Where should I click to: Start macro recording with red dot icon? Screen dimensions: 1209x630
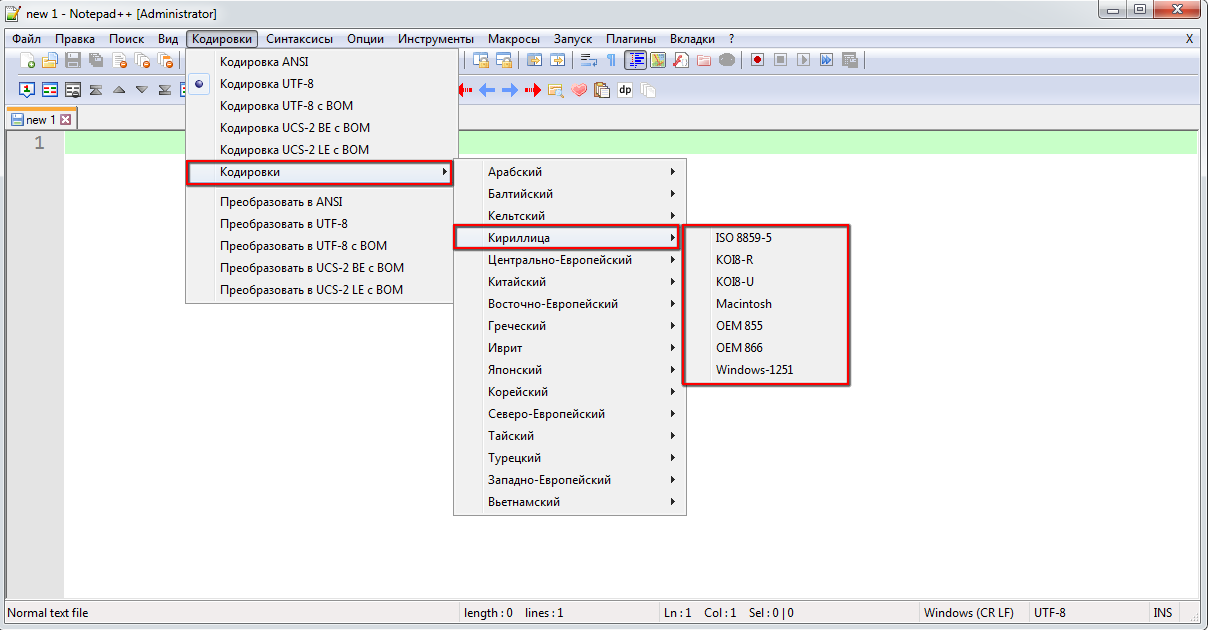pyautogui.click(x=757, y=60)
